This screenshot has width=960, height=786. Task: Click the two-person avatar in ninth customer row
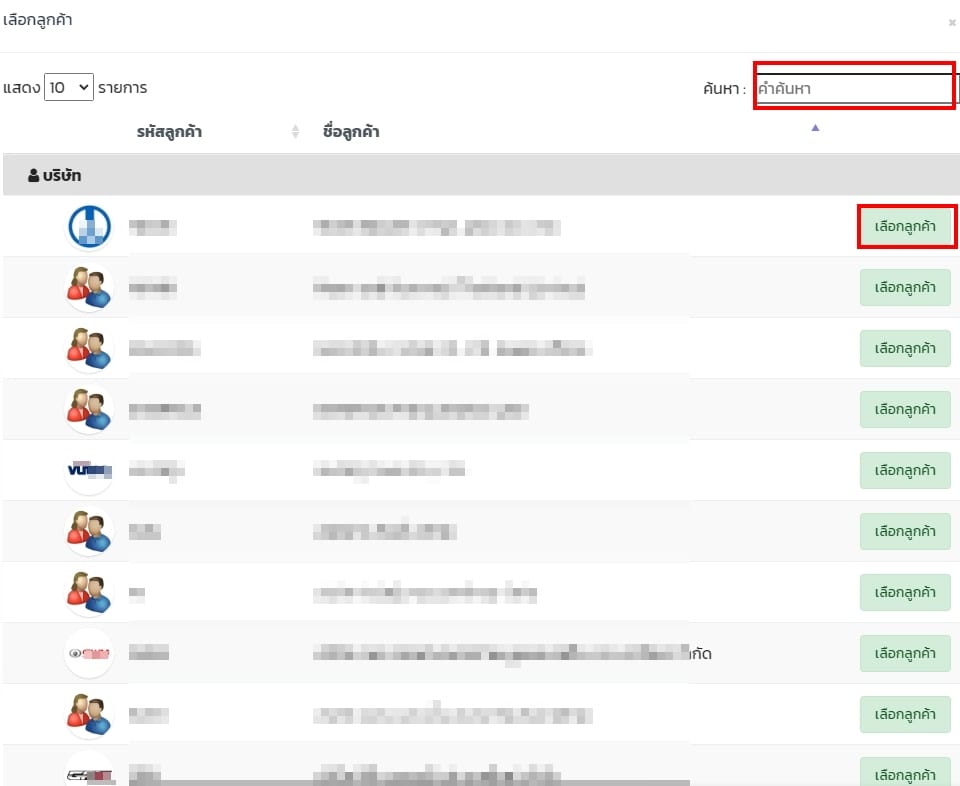coord(89,714)
